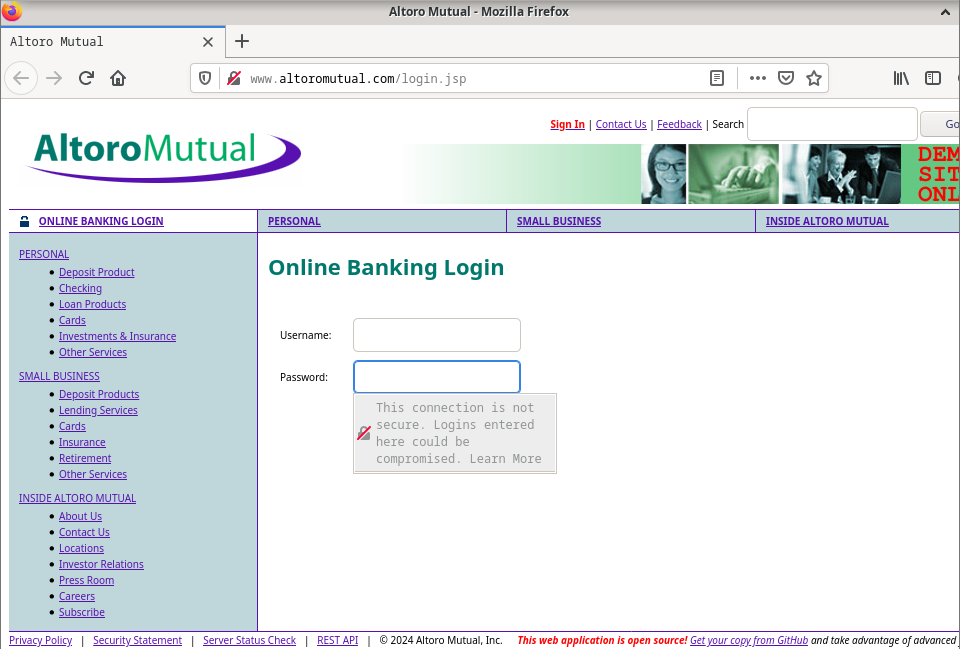Click the keyboard hands banner photo
The width and height of the screenshot is (960, 649).
[x=733, y=174]
